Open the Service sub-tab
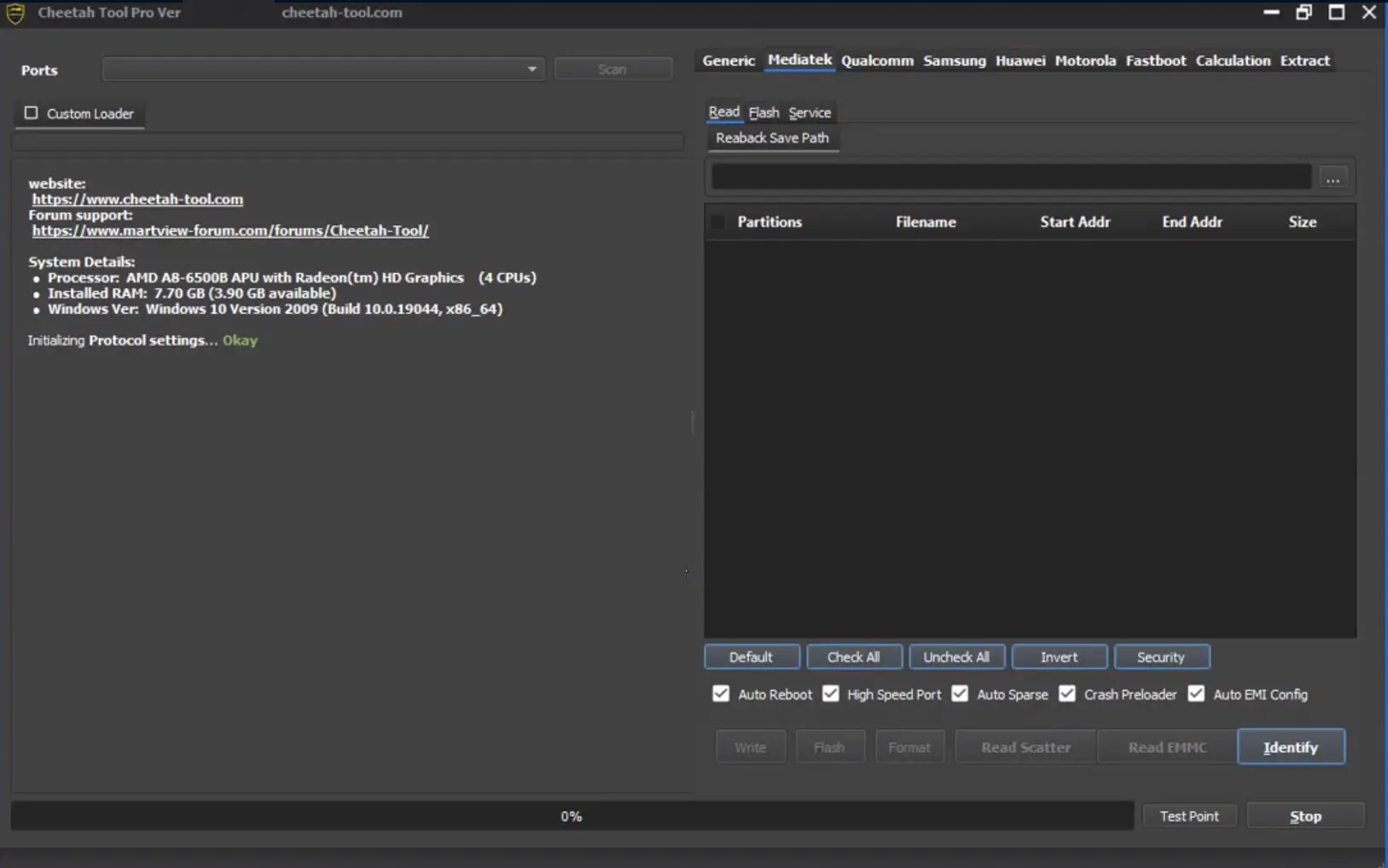1388x868 pixels. 810,113
